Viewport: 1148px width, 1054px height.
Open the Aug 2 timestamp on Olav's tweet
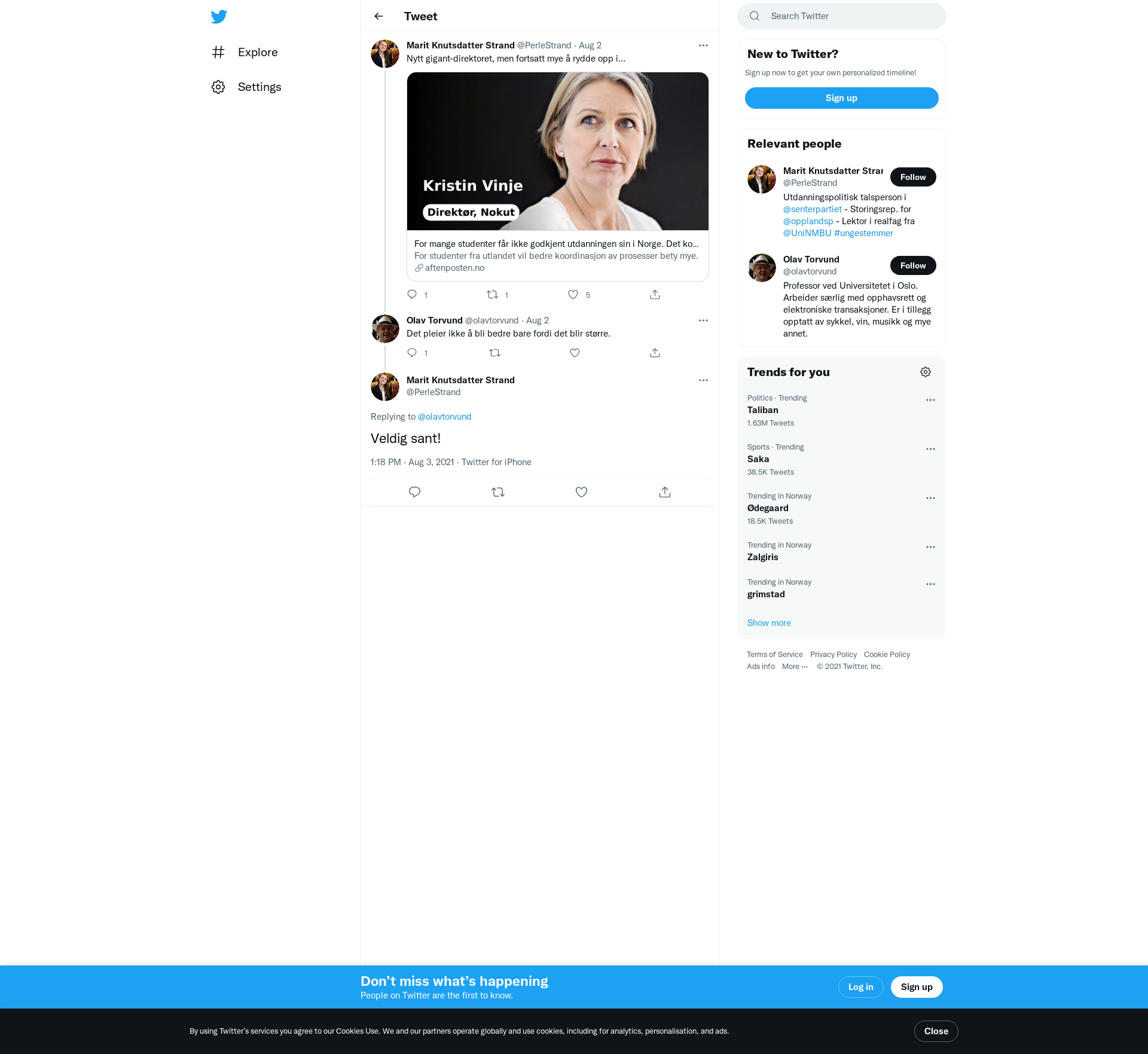(x=537, y=320)
